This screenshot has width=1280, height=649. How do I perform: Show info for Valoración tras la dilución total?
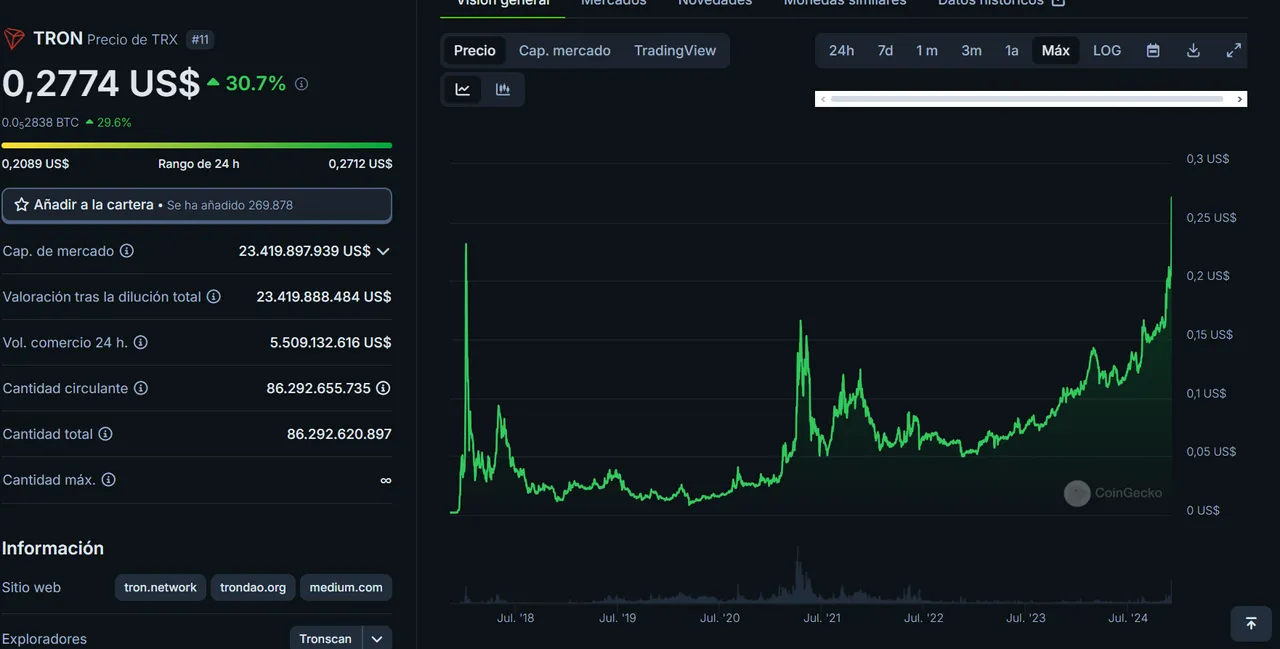pyautogui.click(x=214, y=297)
